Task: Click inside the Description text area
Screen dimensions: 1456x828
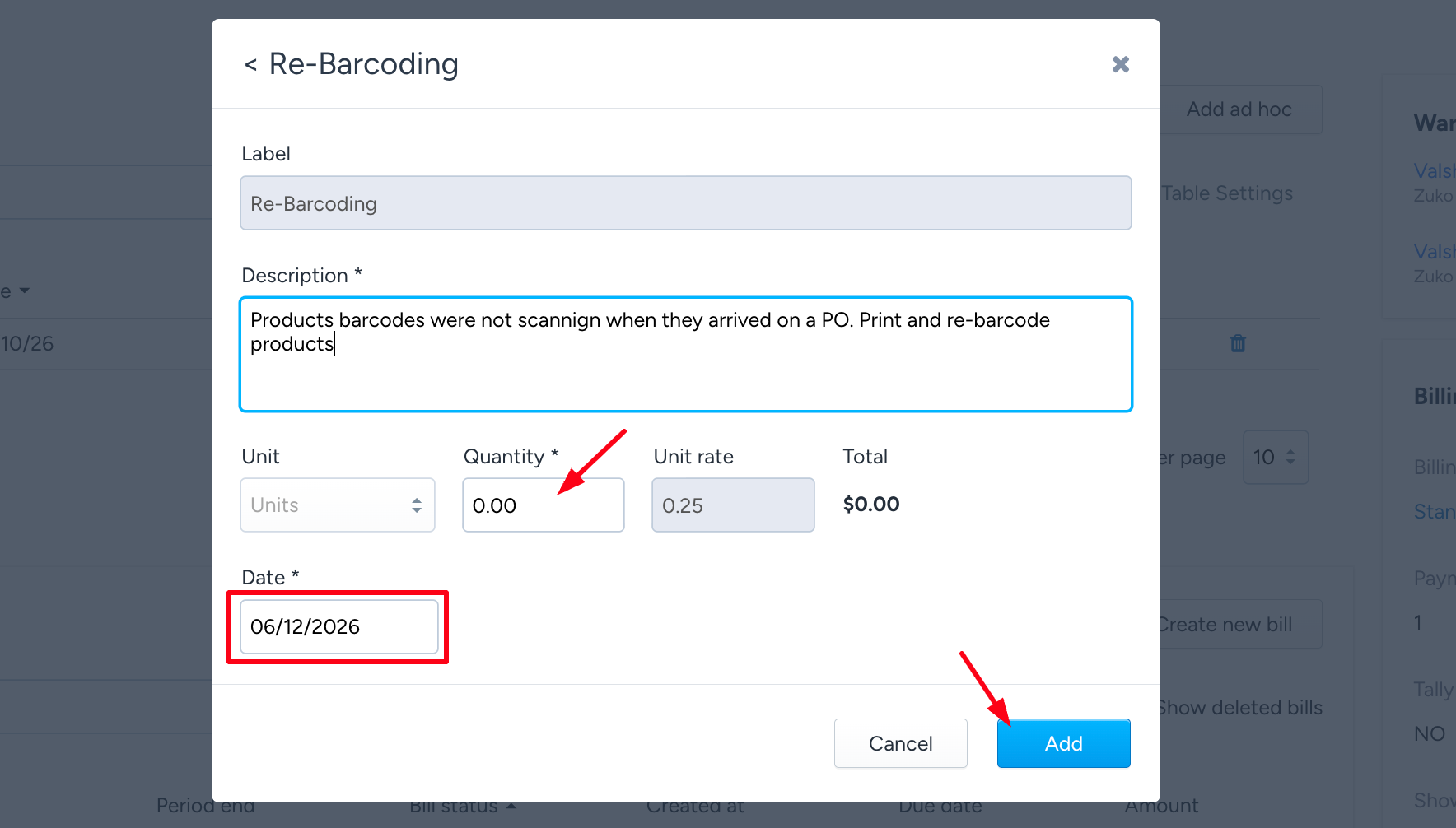Action: tap(686, 354)
